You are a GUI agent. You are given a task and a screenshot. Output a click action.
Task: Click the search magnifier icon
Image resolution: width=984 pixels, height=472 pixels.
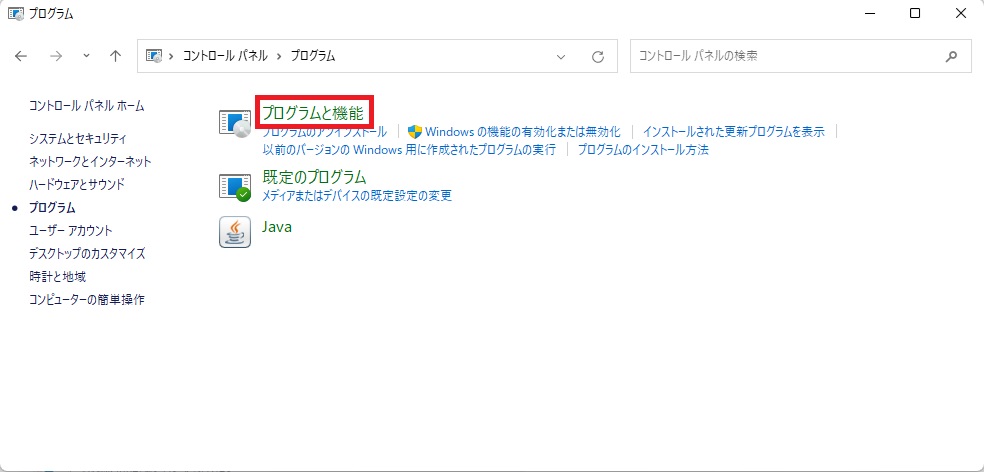point(951,56)
